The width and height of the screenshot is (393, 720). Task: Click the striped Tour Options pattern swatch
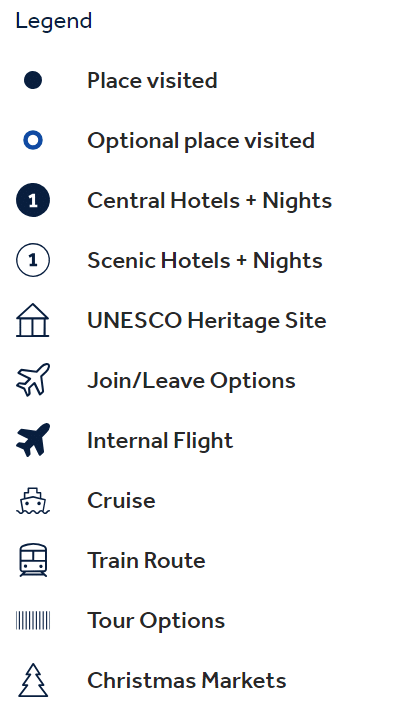(x=33, y=620)
